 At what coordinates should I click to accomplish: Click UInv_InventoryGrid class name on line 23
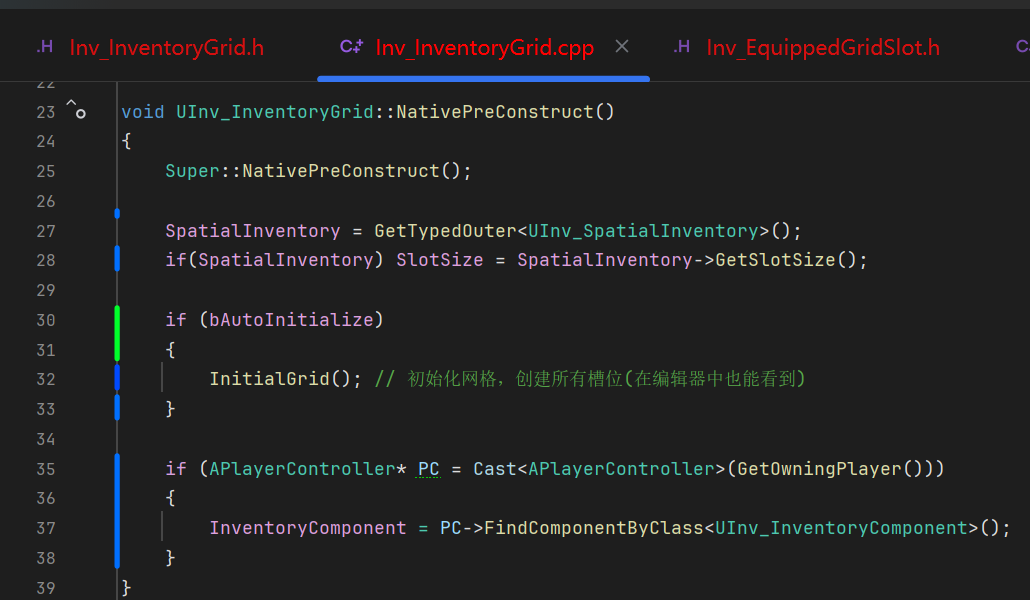point(275,112)
